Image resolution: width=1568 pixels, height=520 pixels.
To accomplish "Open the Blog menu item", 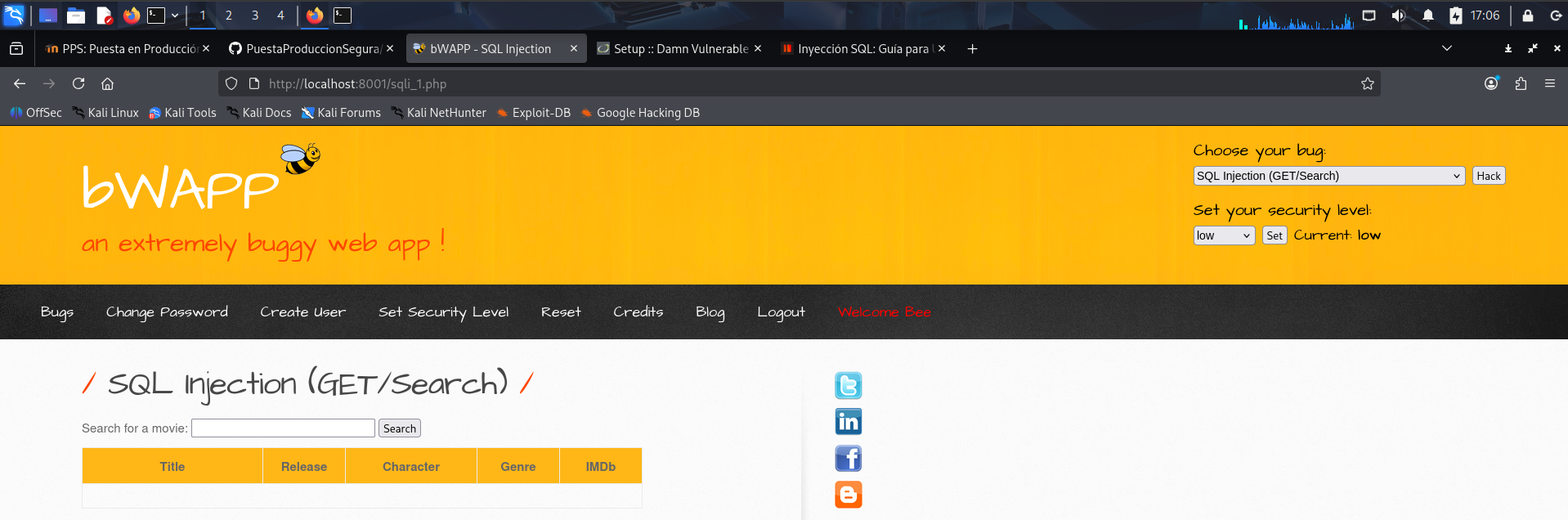I will point(710,312).
